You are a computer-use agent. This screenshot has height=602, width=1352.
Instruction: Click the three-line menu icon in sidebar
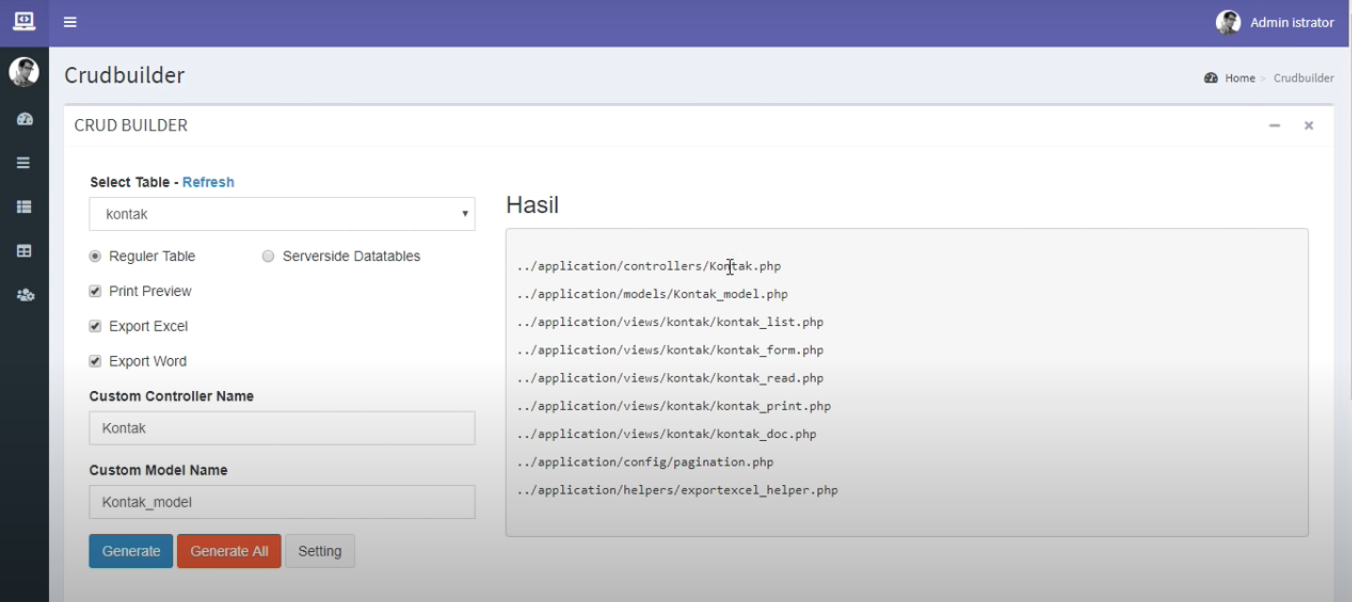pyautogui.click(x=24, y=163)
